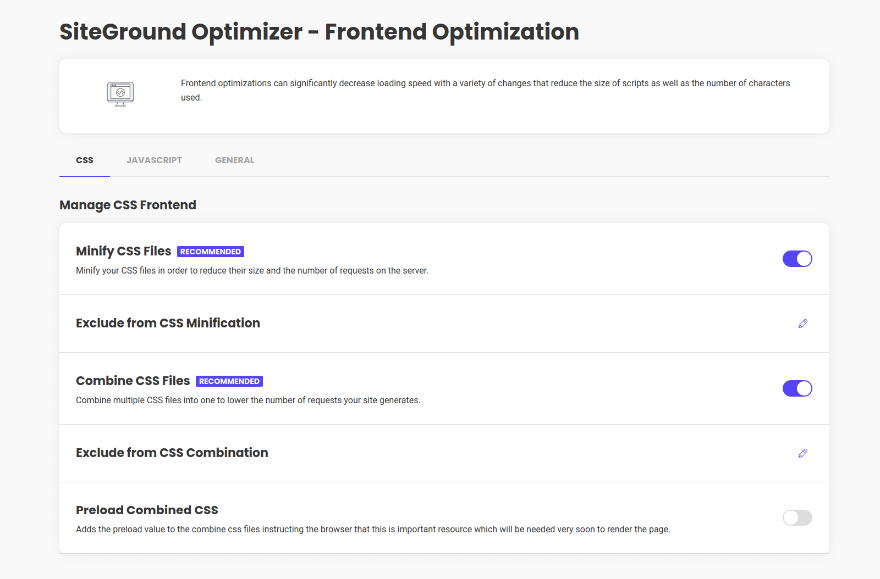Screen dimensions: 880x579
Task: Click the Minify CSS Files heading
Action: click(124, 251)
